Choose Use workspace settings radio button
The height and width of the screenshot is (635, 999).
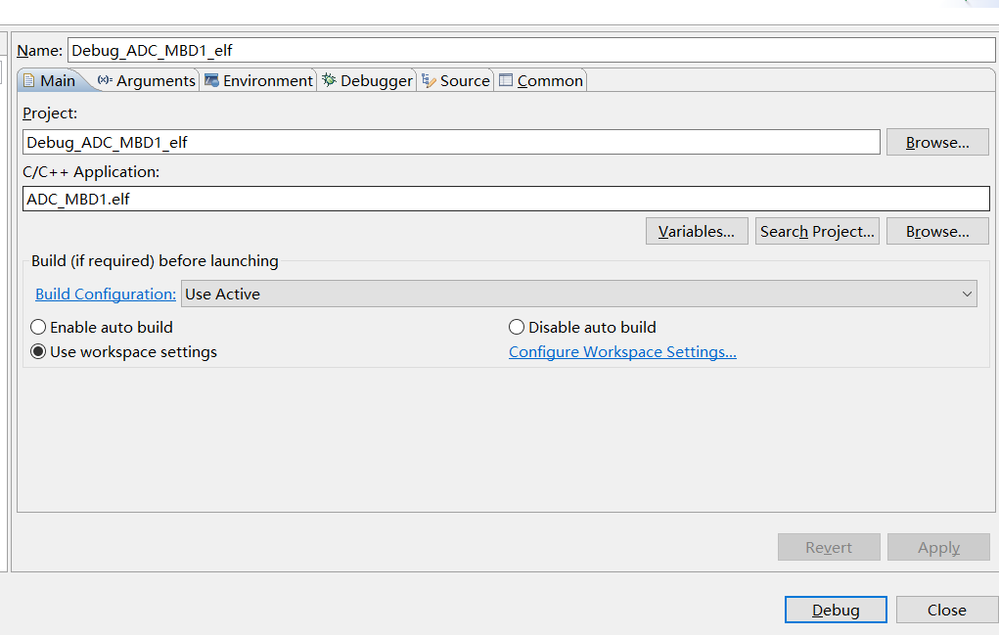click(x=39, y=352)
